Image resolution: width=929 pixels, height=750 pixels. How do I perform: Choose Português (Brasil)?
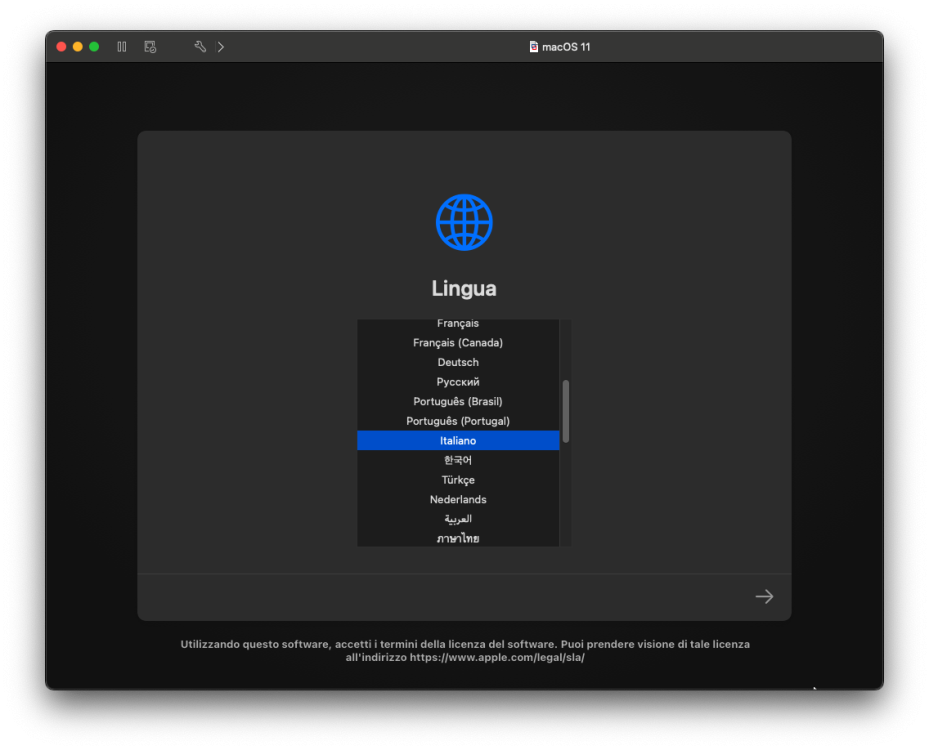458,401
